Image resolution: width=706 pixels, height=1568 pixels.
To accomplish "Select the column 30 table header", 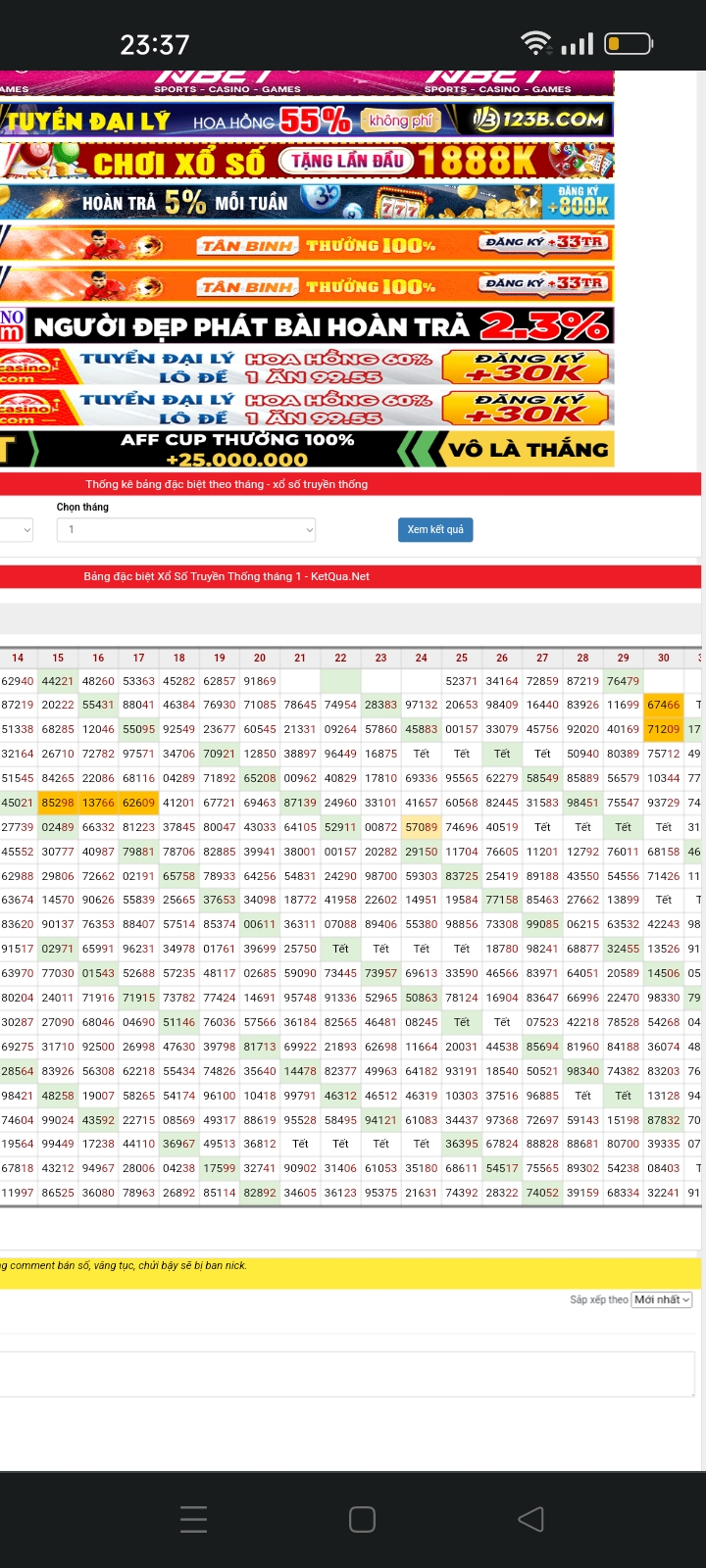I will [664, 658].
